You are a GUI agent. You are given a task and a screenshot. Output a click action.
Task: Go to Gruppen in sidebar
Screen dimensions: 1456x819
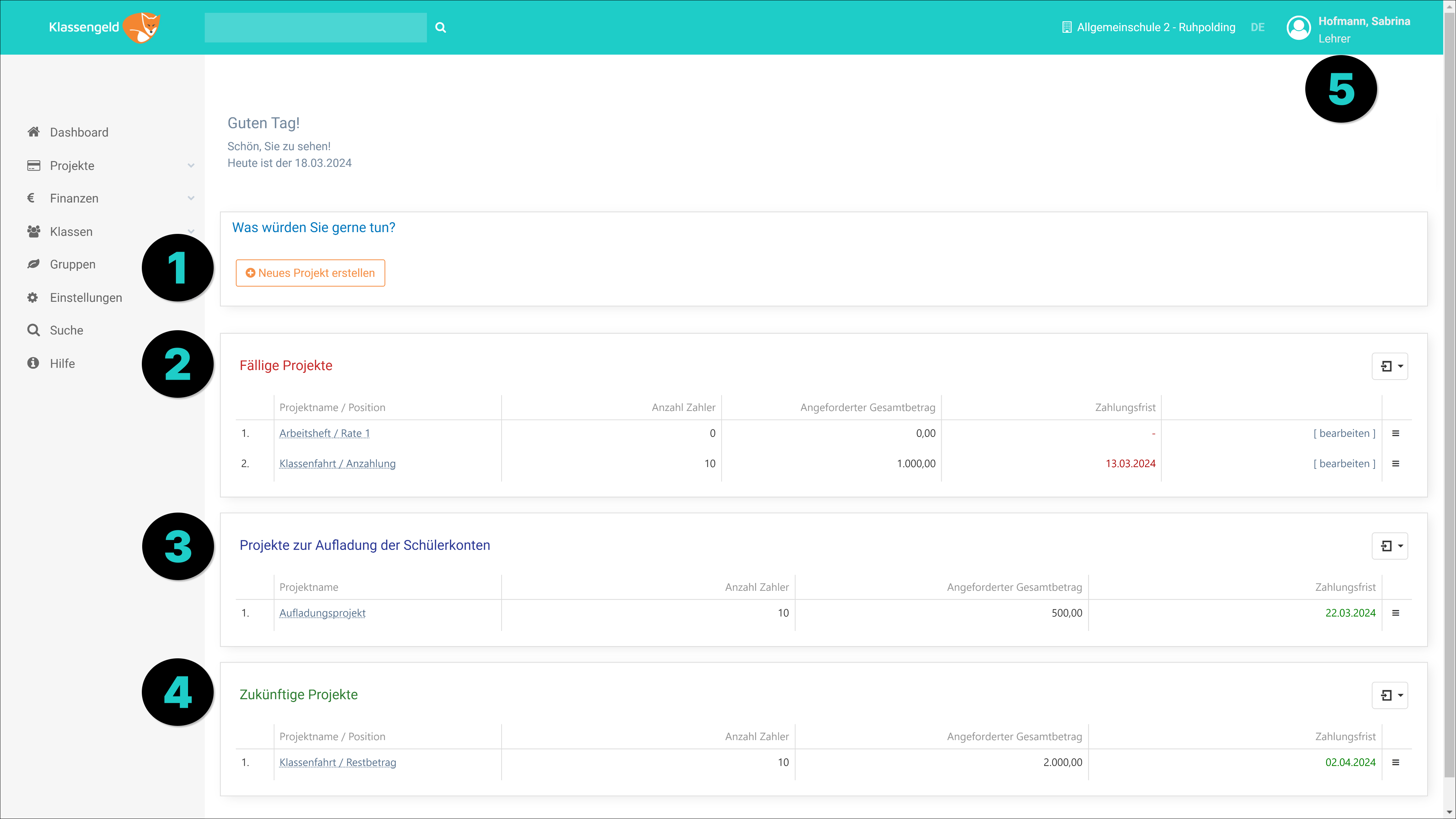(x=73, y=264)
